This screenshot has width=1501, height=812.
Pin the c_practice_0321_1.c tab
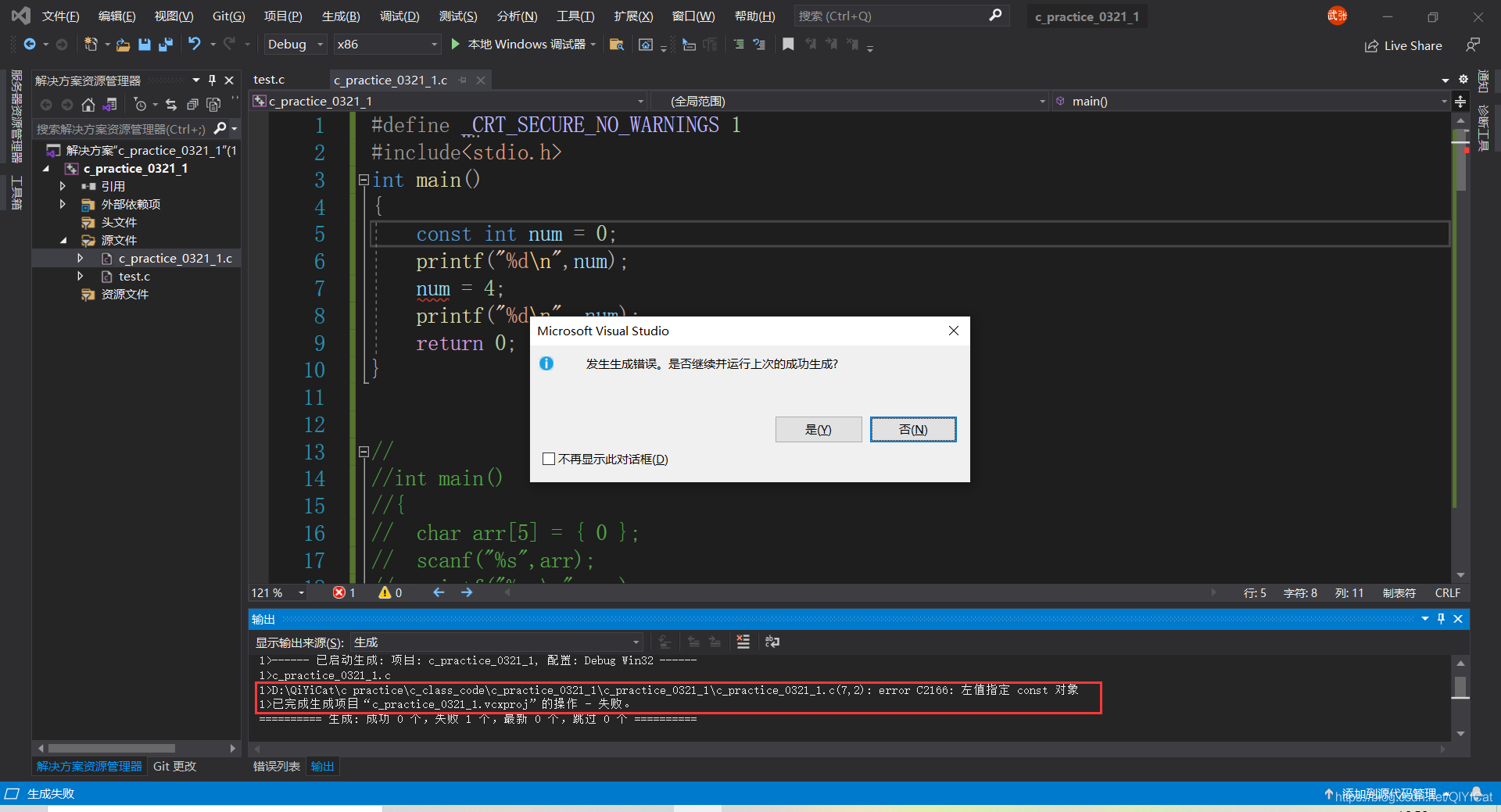[462, 80]
